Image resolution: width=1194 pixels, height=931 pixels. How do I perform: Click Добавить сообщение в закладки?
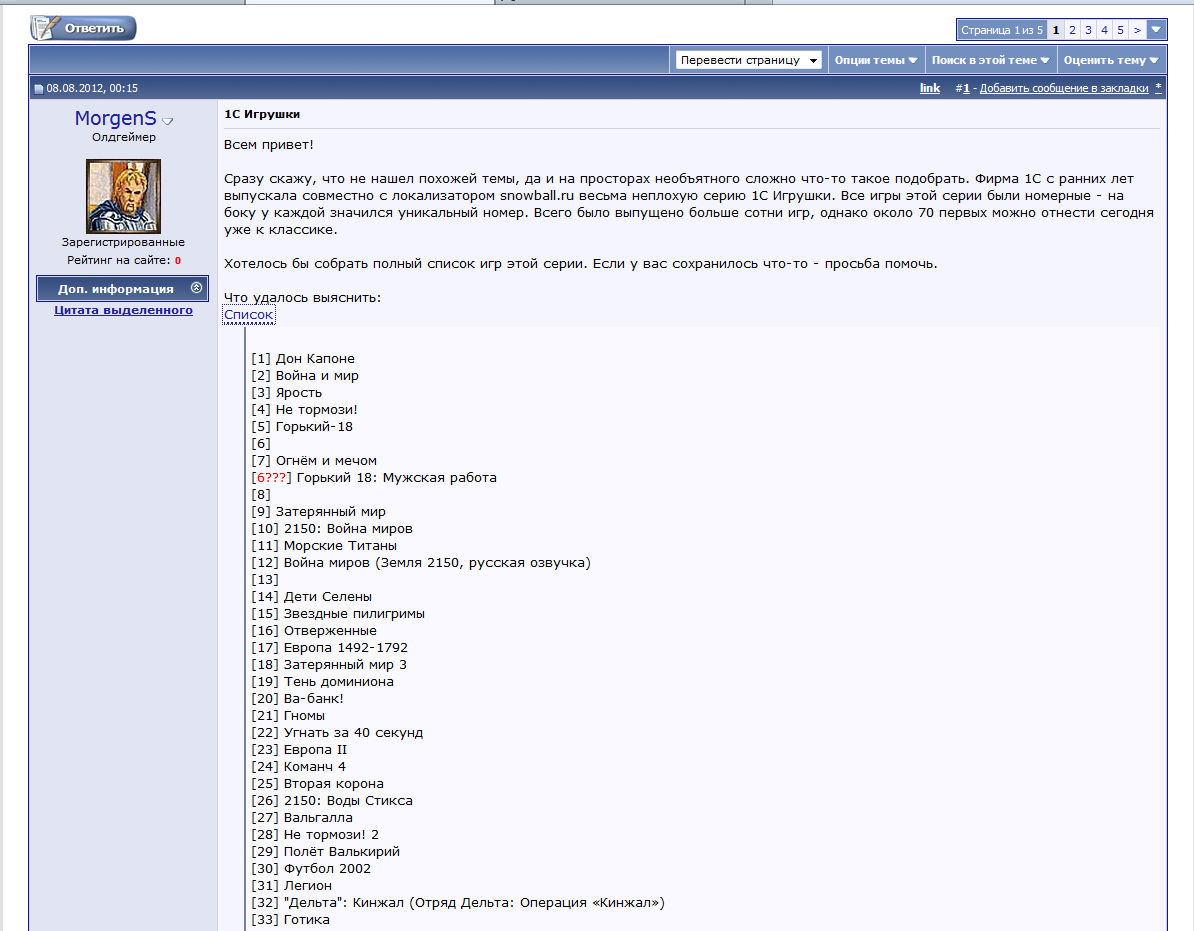pyautogui.click(x=1064, y=88)
